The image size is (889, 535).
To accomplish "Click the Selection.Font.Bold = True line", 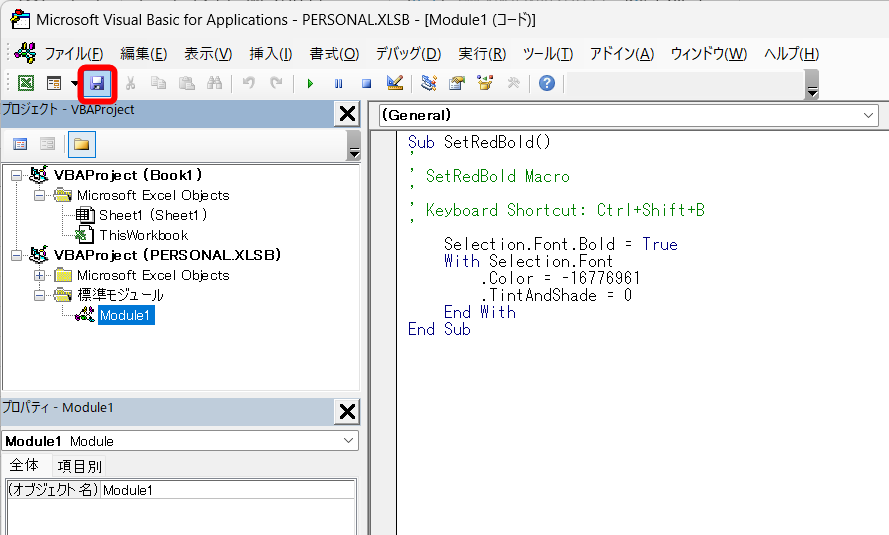I will point(561,244).
